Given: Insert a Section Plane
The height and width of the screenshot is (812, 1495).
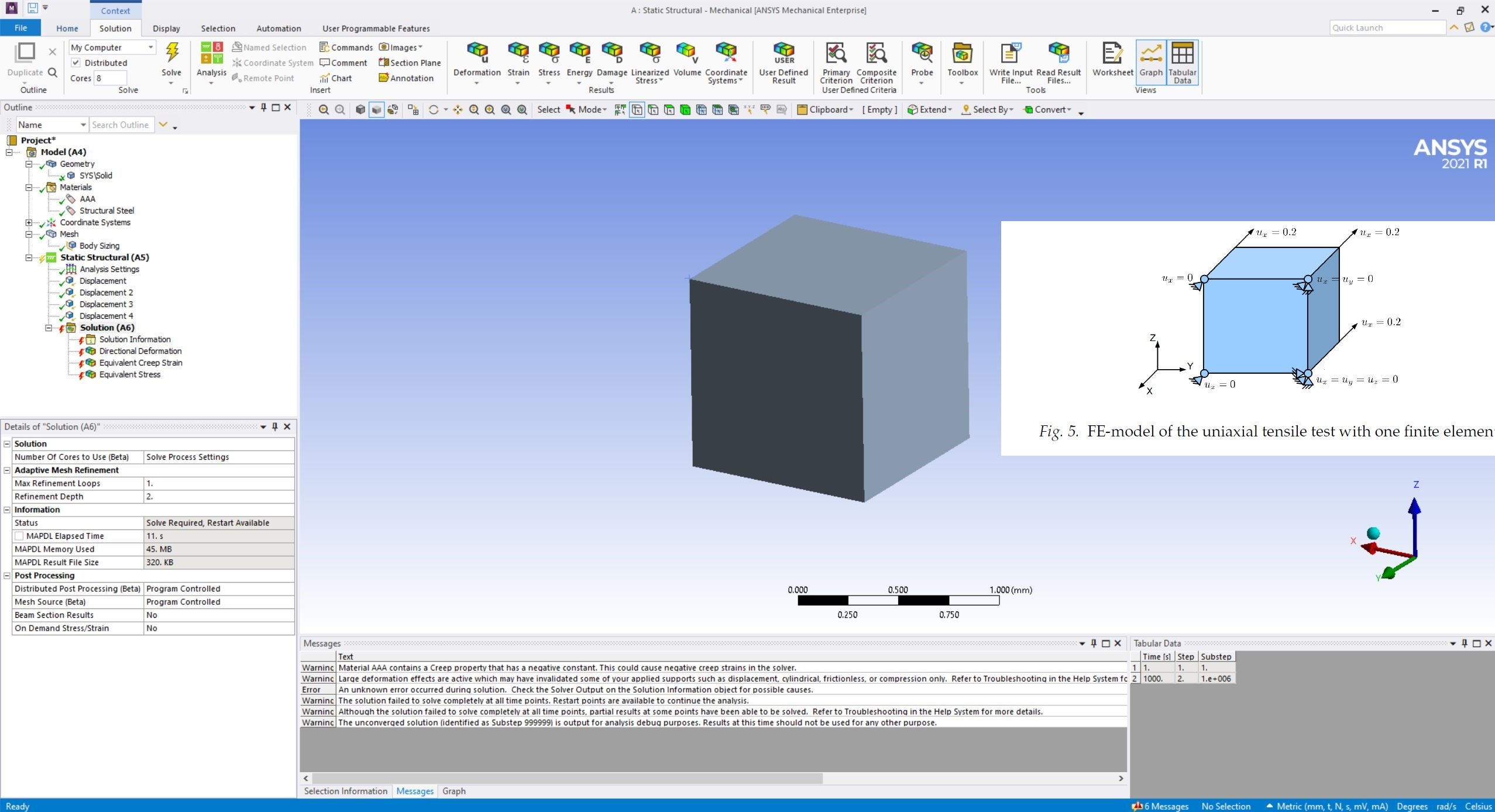Looking at the screenshot, I should (410, 63).
